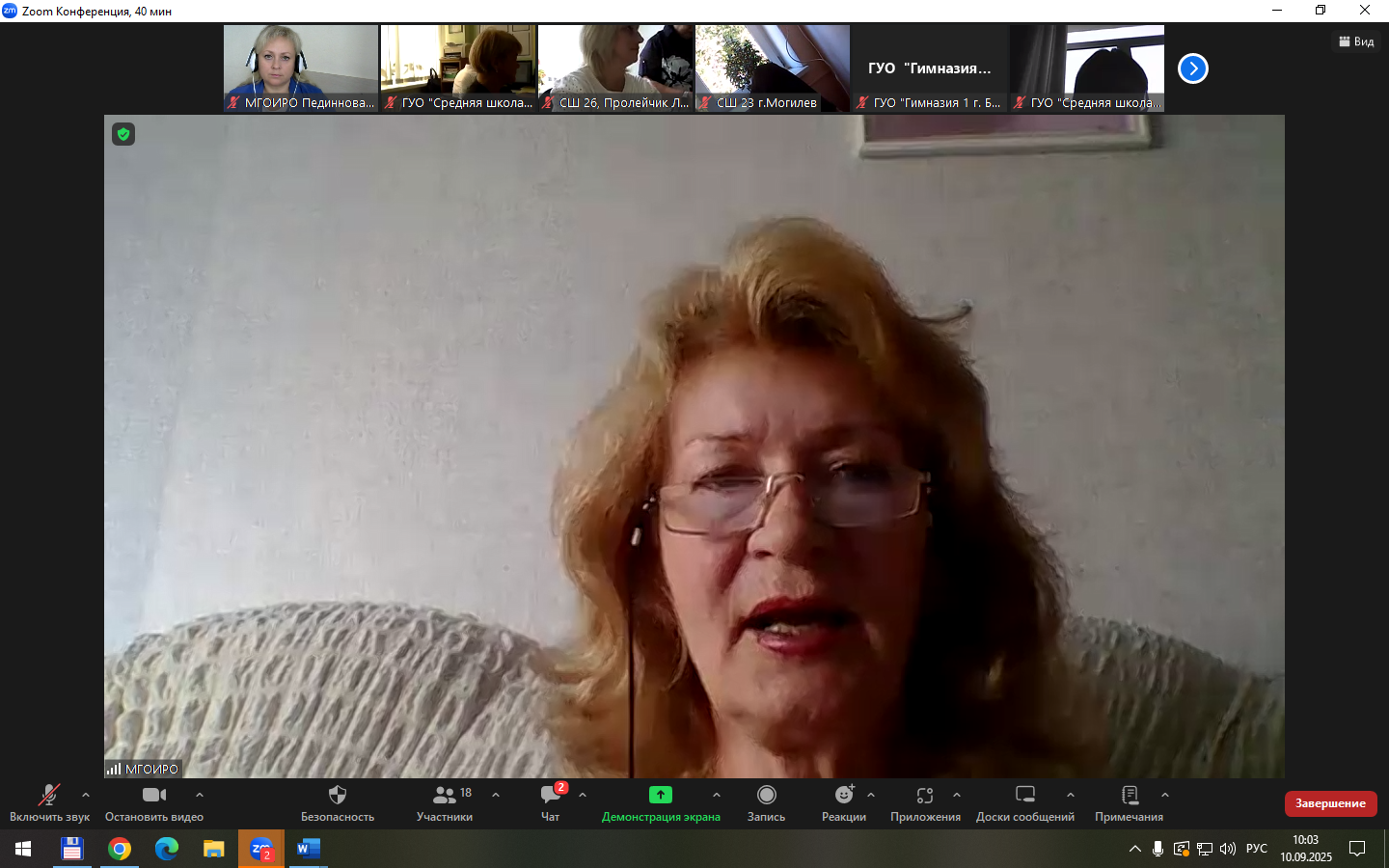The width and height of the screenshot is (1389, 868).
Task: Open the Реакции reactions menu
Action: click(844, 802)
